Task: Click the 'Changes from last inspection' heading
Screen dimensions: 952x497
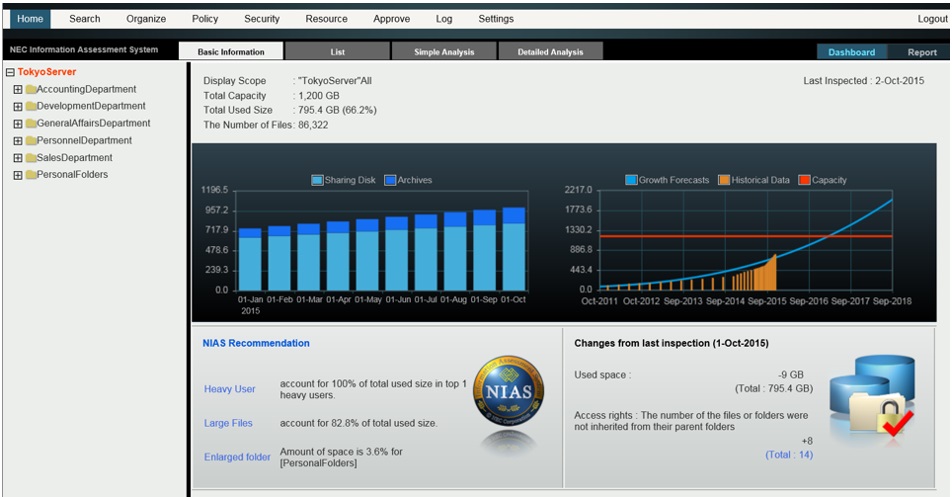Action: [672, 343]
